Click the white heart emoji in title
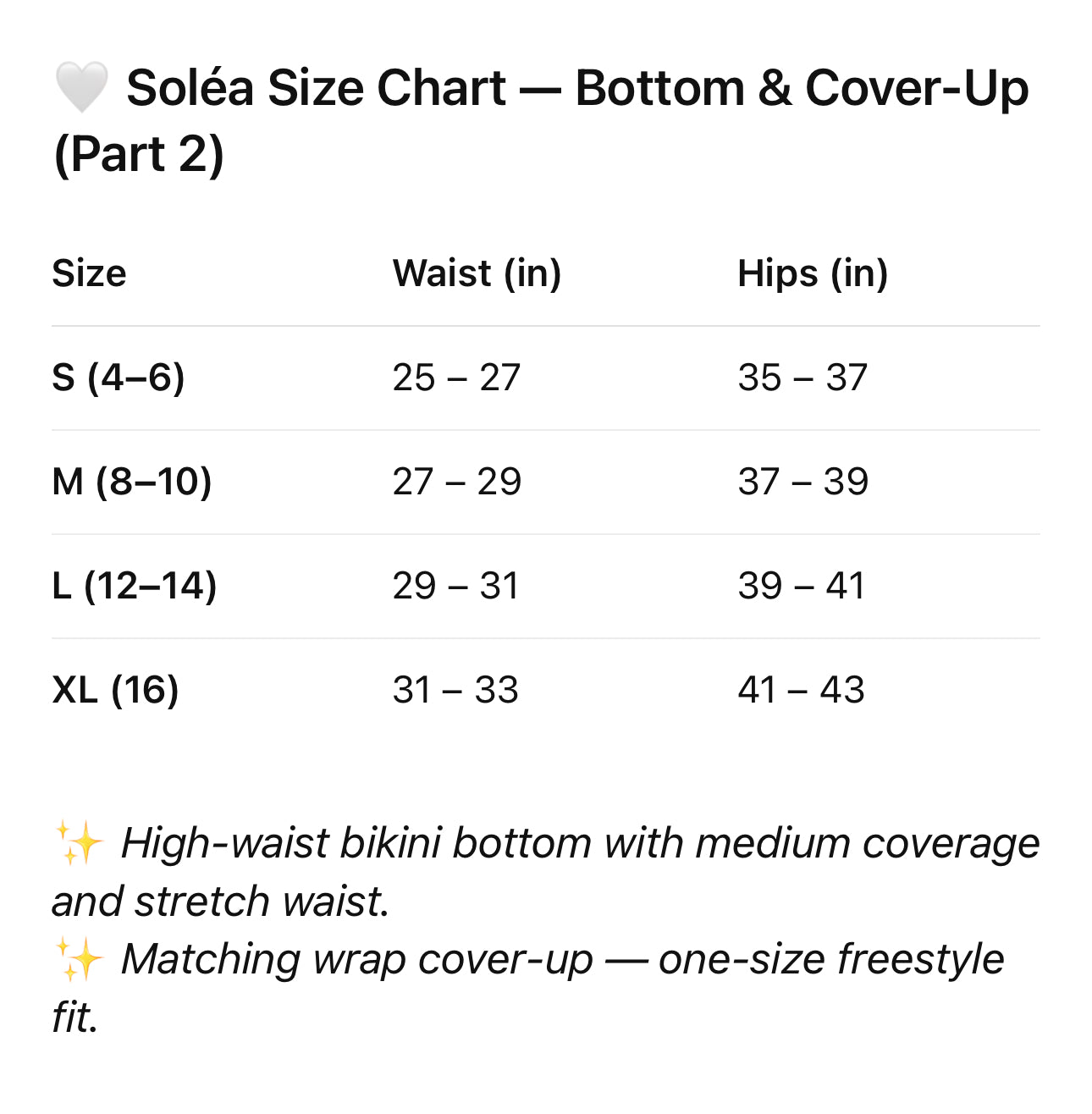Viewport: 1092px width, 1114px height. (x=81, y=88)
